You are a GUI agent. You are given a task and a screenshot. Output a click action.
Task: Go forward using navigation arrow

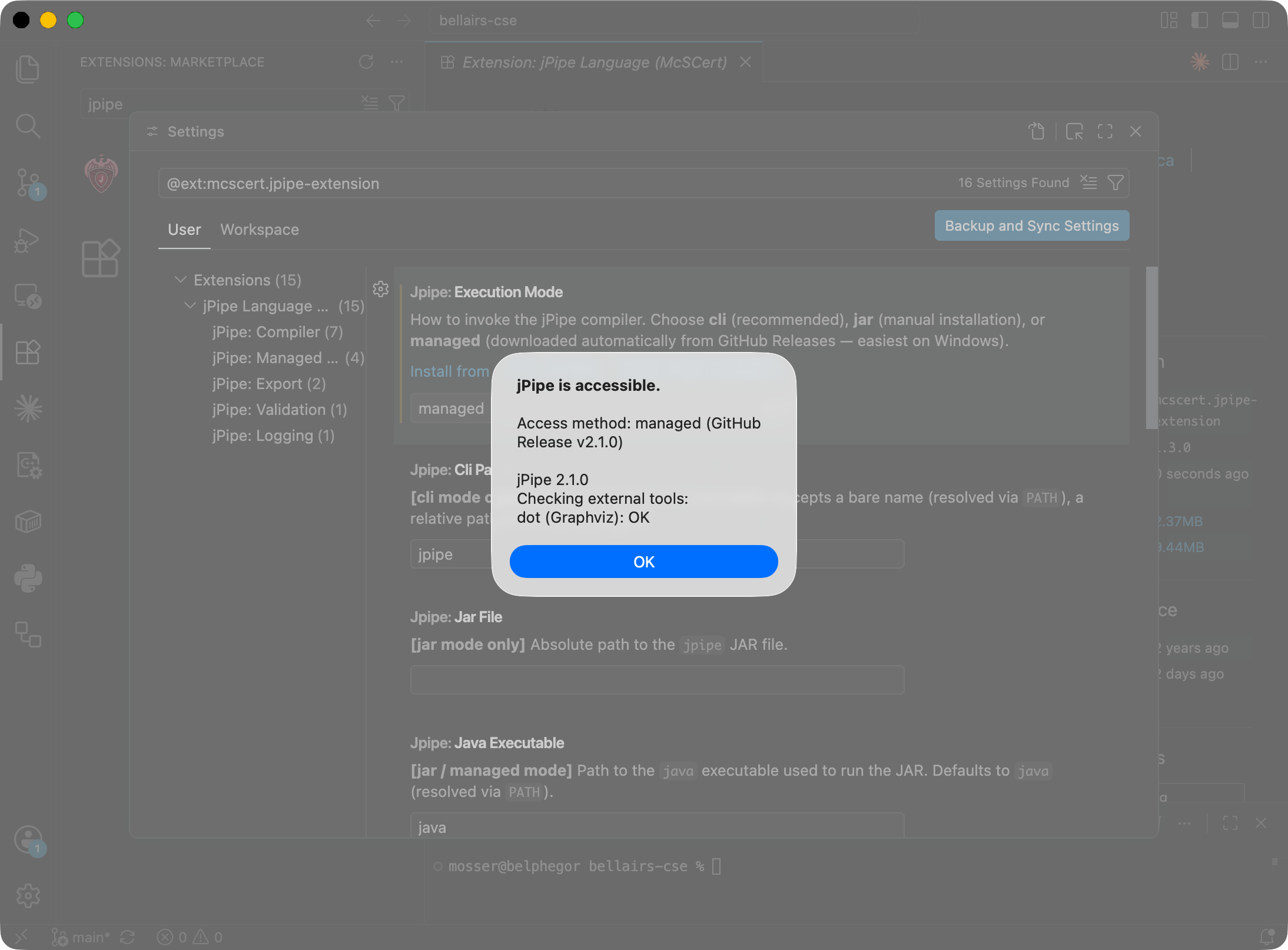pos(404,21)
